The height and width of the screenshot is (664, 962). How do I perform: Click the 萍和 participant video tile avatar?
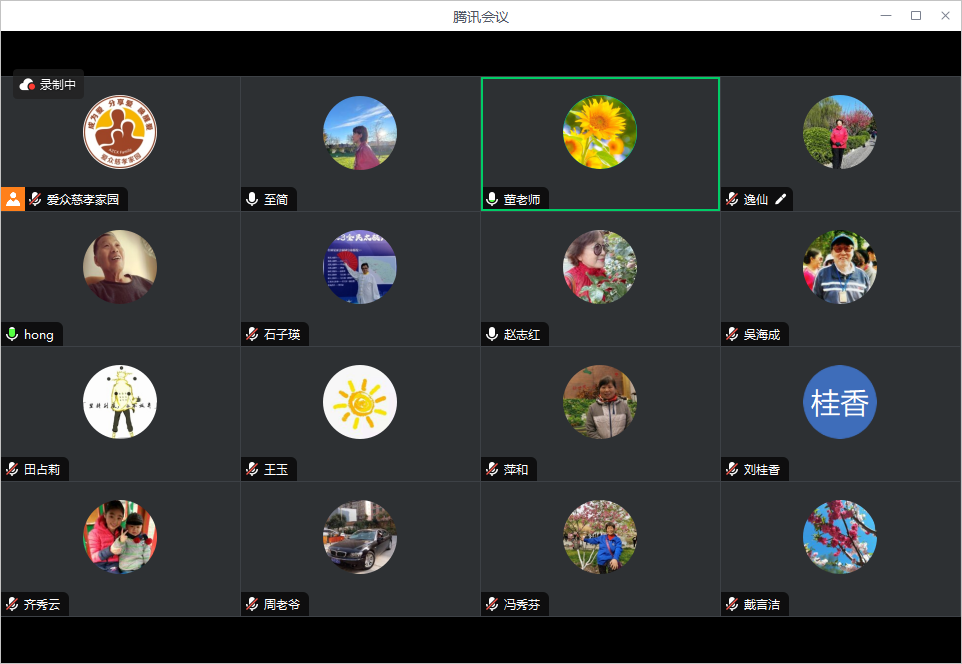tap(600, 402)
